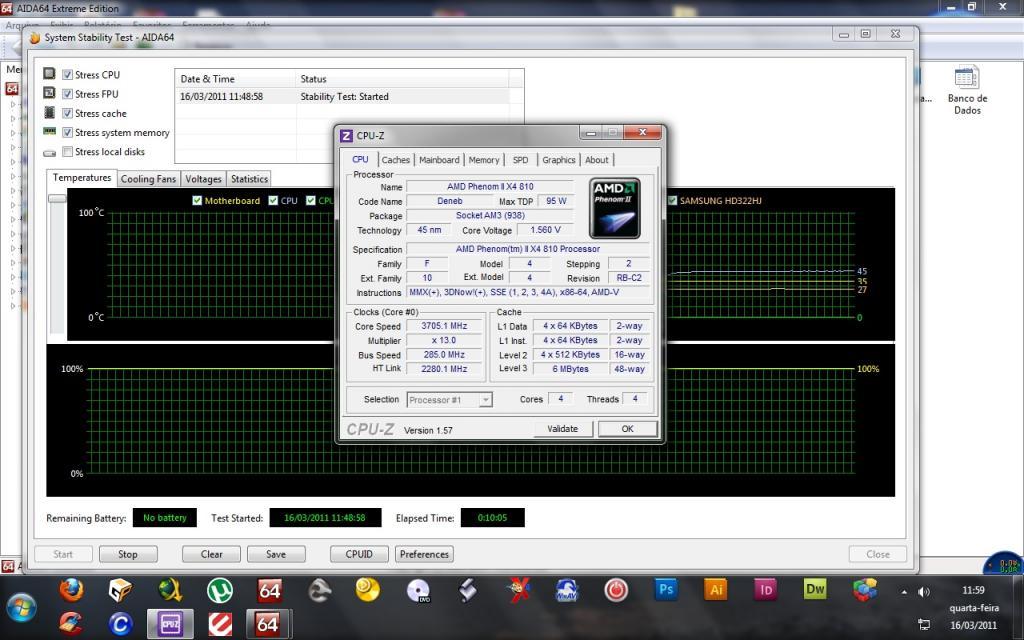1024x640 pixels.
Task: Click the red power button taskbar icon
Action: coord(616,590)
